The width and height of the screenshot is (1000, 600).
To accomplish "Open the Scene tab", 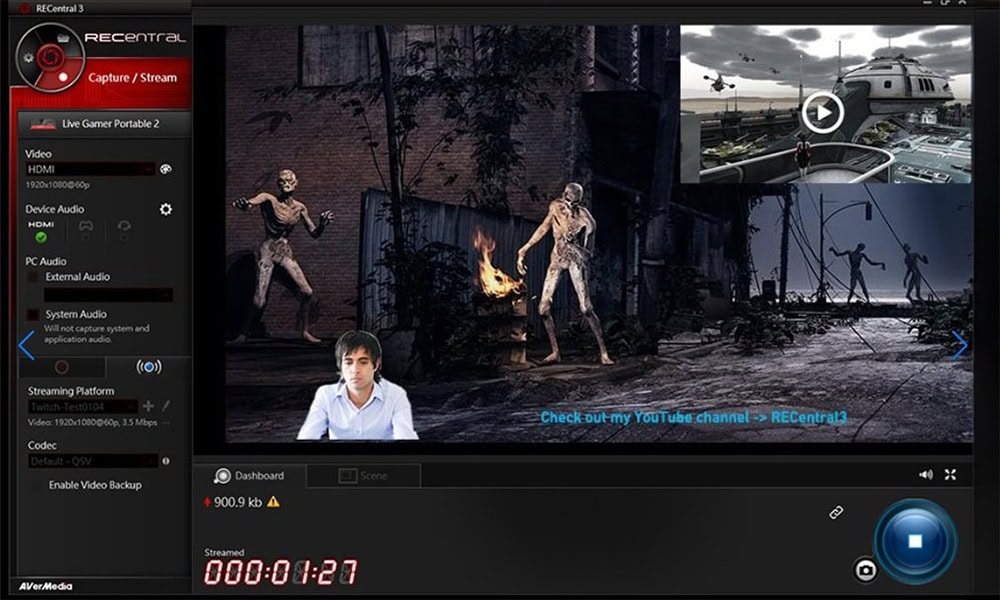I will (363, 476).
